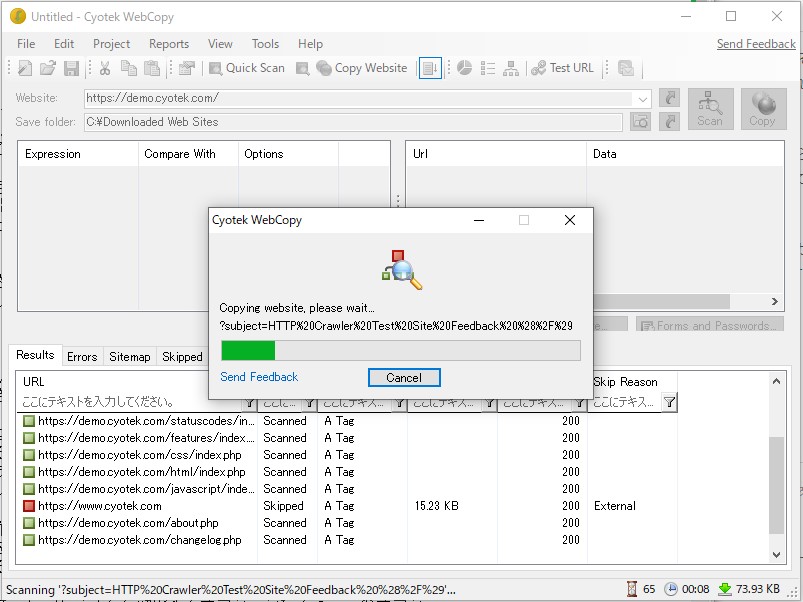Screen dimensions: 803x602
Task: Click the Save floppy disk icon
Action: coord(71,68)
